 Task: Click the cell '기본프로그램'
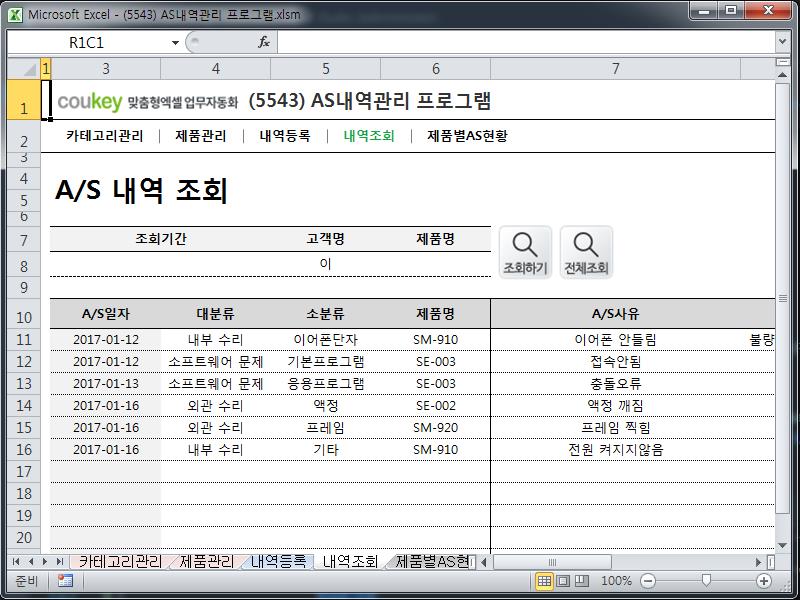point(326,361)
